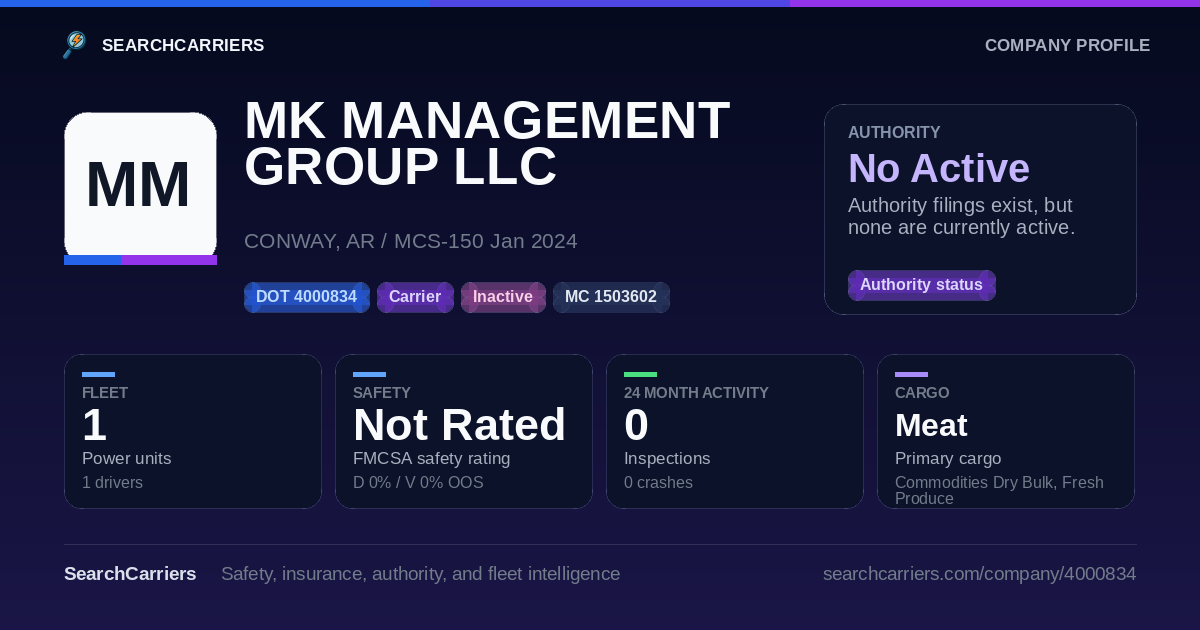Click the MK MANAGEMENT GROUP LLC title

(x=487, y=143)
